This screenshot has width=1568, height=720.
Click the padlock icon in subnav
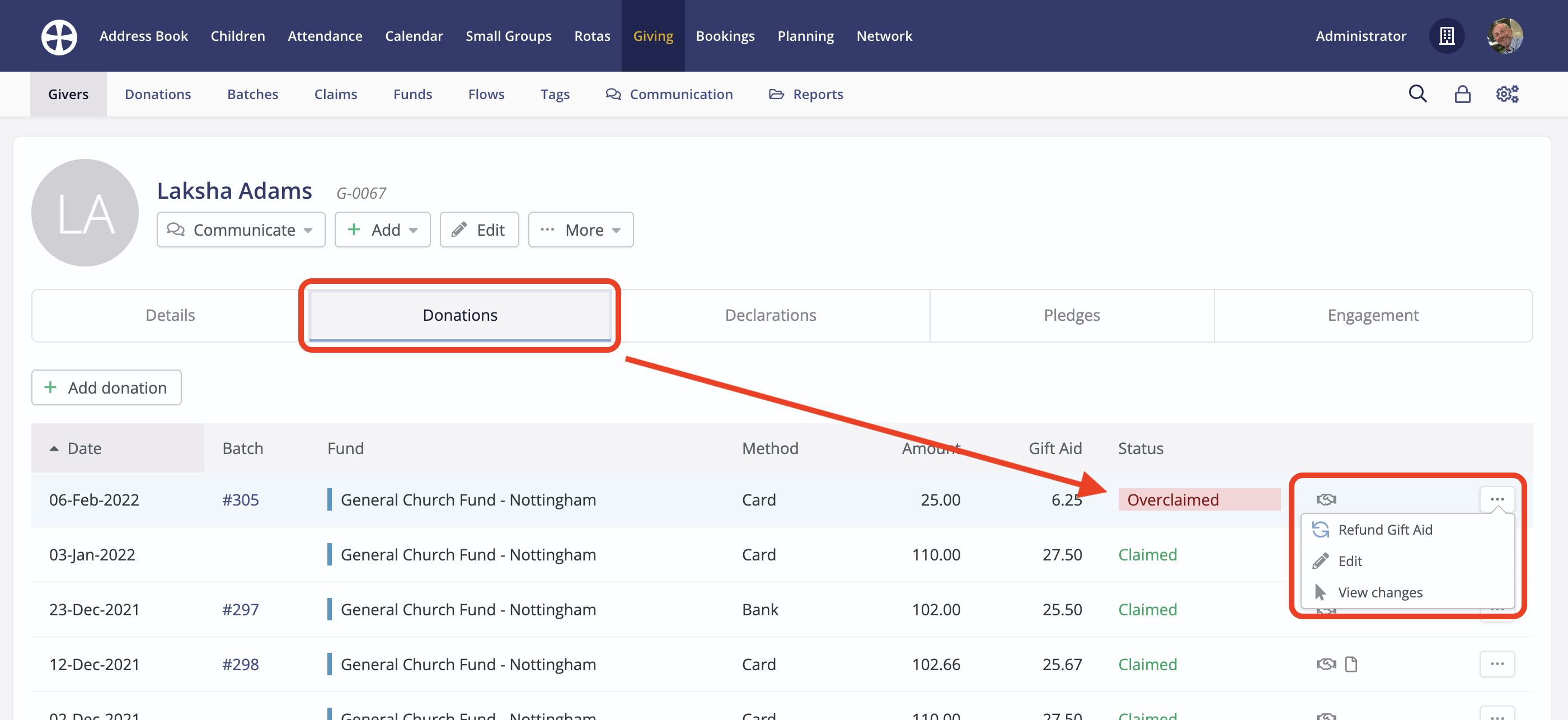(1462, 94)
